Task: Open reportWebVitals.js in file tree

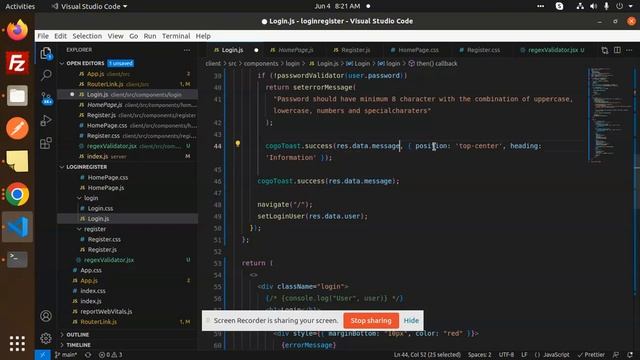Action: [128, 311]
